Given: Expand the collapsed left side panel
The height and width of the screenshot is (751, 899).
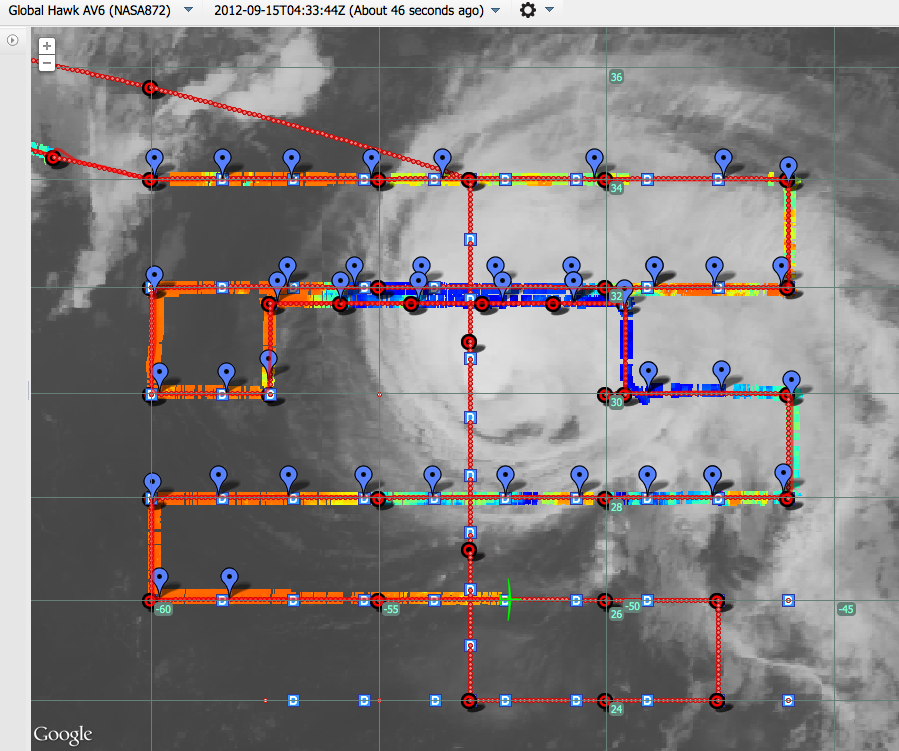Looking at the screenshot, I should coord(12,40).
